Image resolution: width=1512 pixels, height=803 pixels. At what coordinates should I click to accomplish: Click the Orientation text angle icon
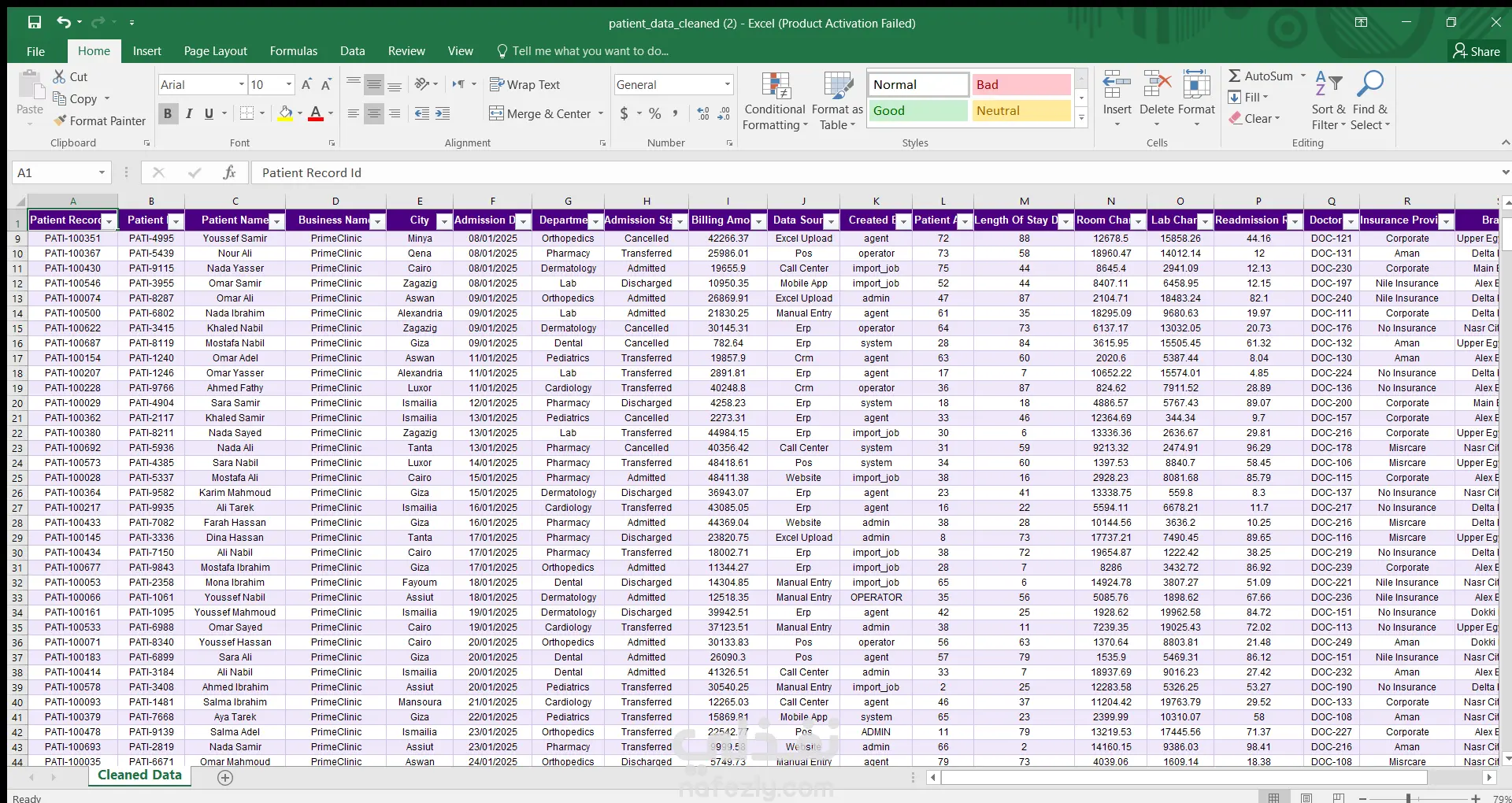tap(423, 84)
